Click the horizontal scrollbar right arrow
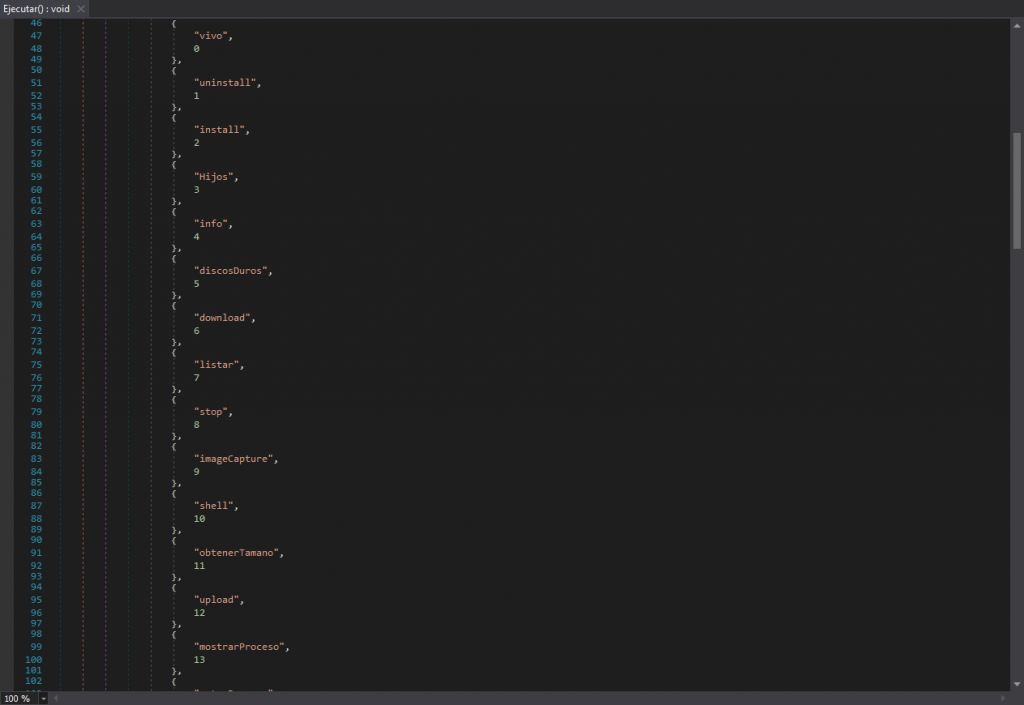 pyautogui.click(x=1002, y=698)
